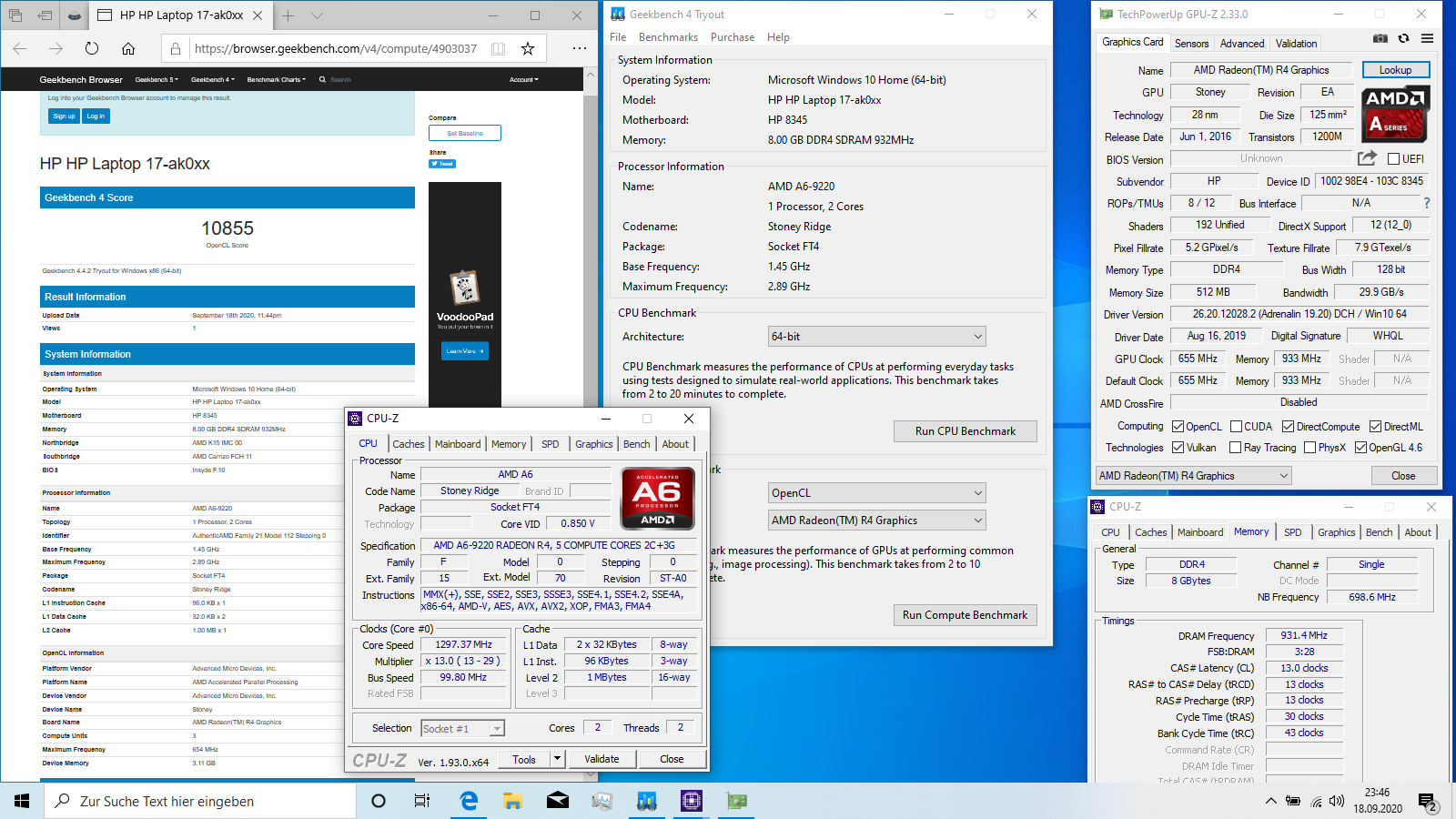Click the Edge tab list chevron
This screenshot has height=819, width=1456.
click(x=317, y=15)
